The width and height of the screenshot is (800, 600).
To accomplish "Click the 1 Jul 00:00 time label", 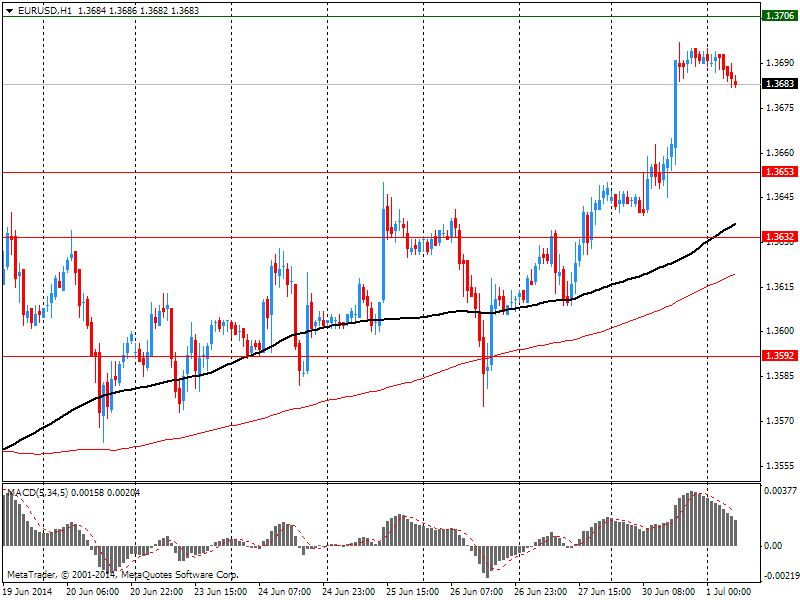I will click(729, 591).
